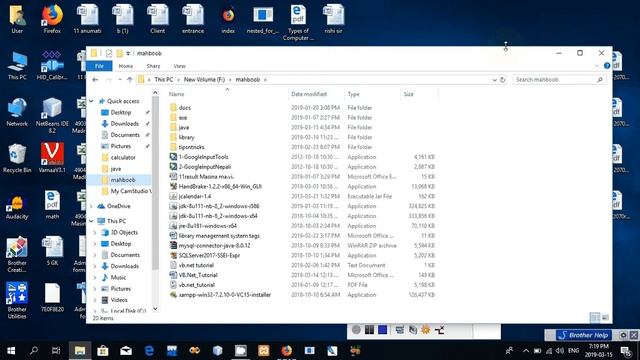Launch Edge from the taskbar
The image size is (640, 360).
tap(149, 351)
